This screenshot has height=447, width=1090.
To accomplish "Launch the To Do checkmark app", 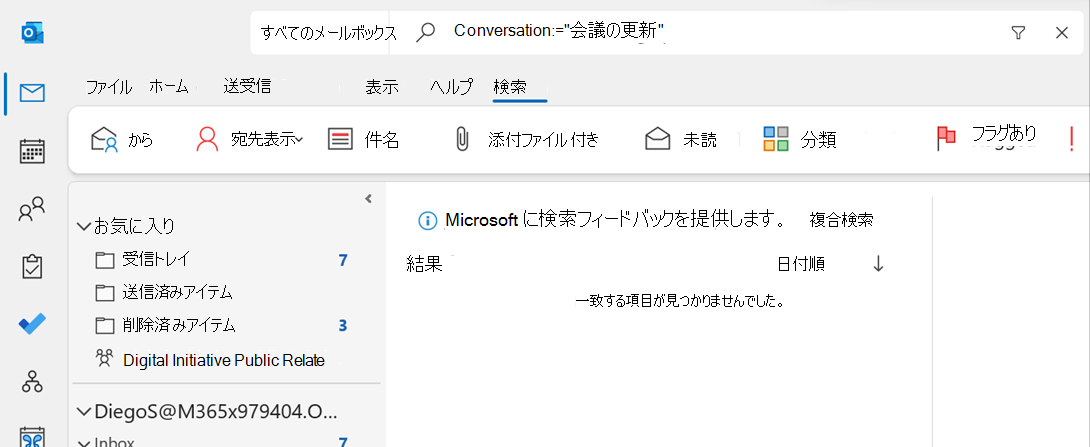I will [x=32, y=323].
